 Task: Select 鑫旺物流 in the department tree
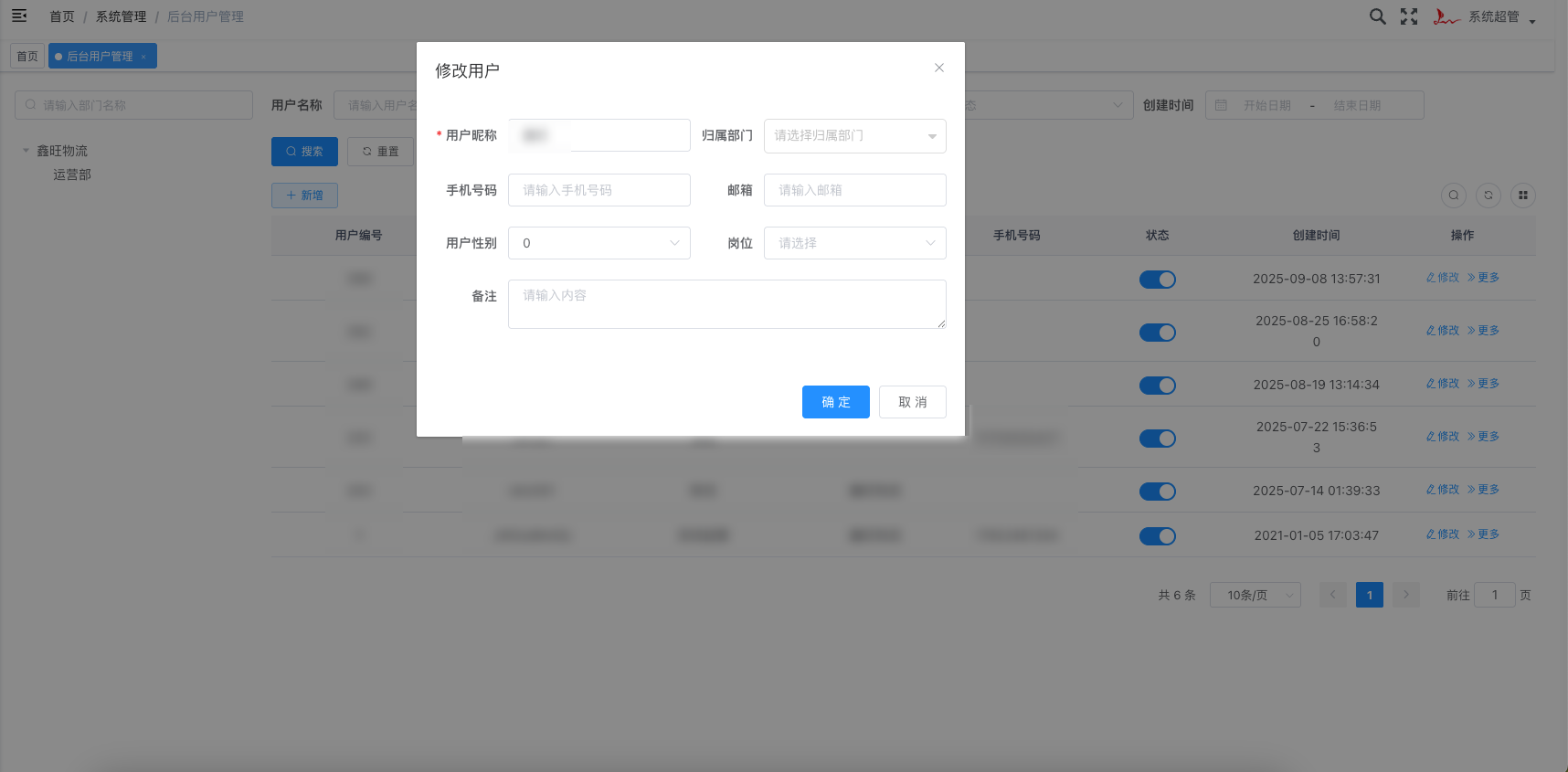(x=62, y=151)
